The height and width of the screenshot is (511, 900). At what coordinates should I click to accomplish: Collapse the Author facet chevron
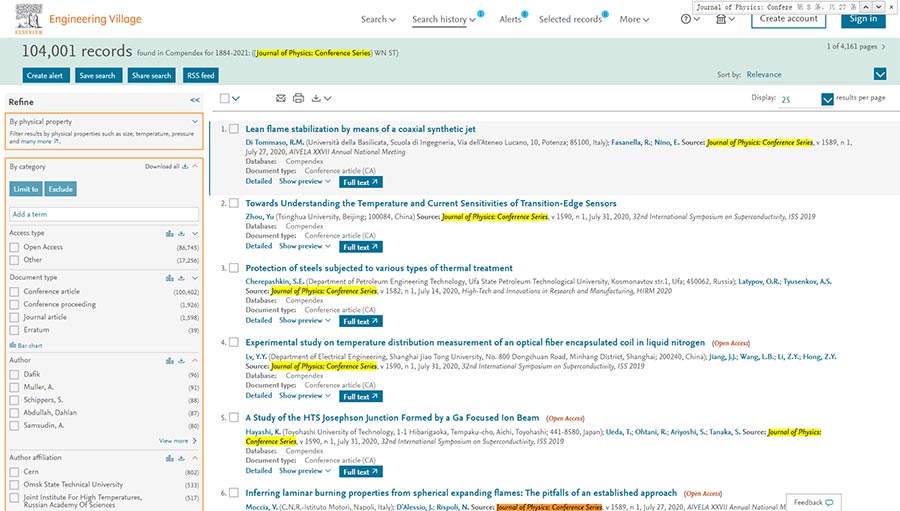click(x=195, y=361)
